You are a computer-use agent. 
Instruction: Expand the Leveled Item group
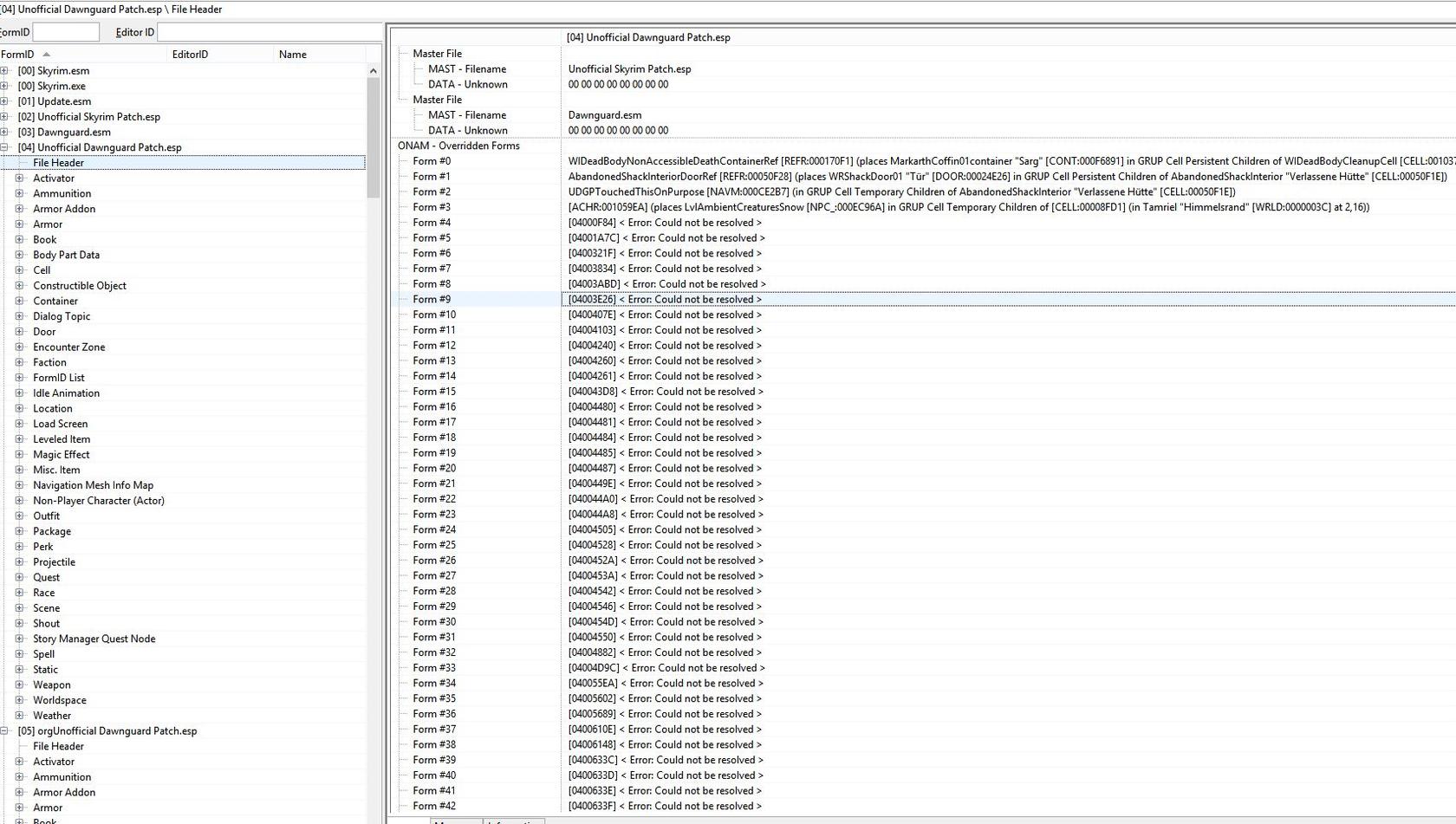19,439
